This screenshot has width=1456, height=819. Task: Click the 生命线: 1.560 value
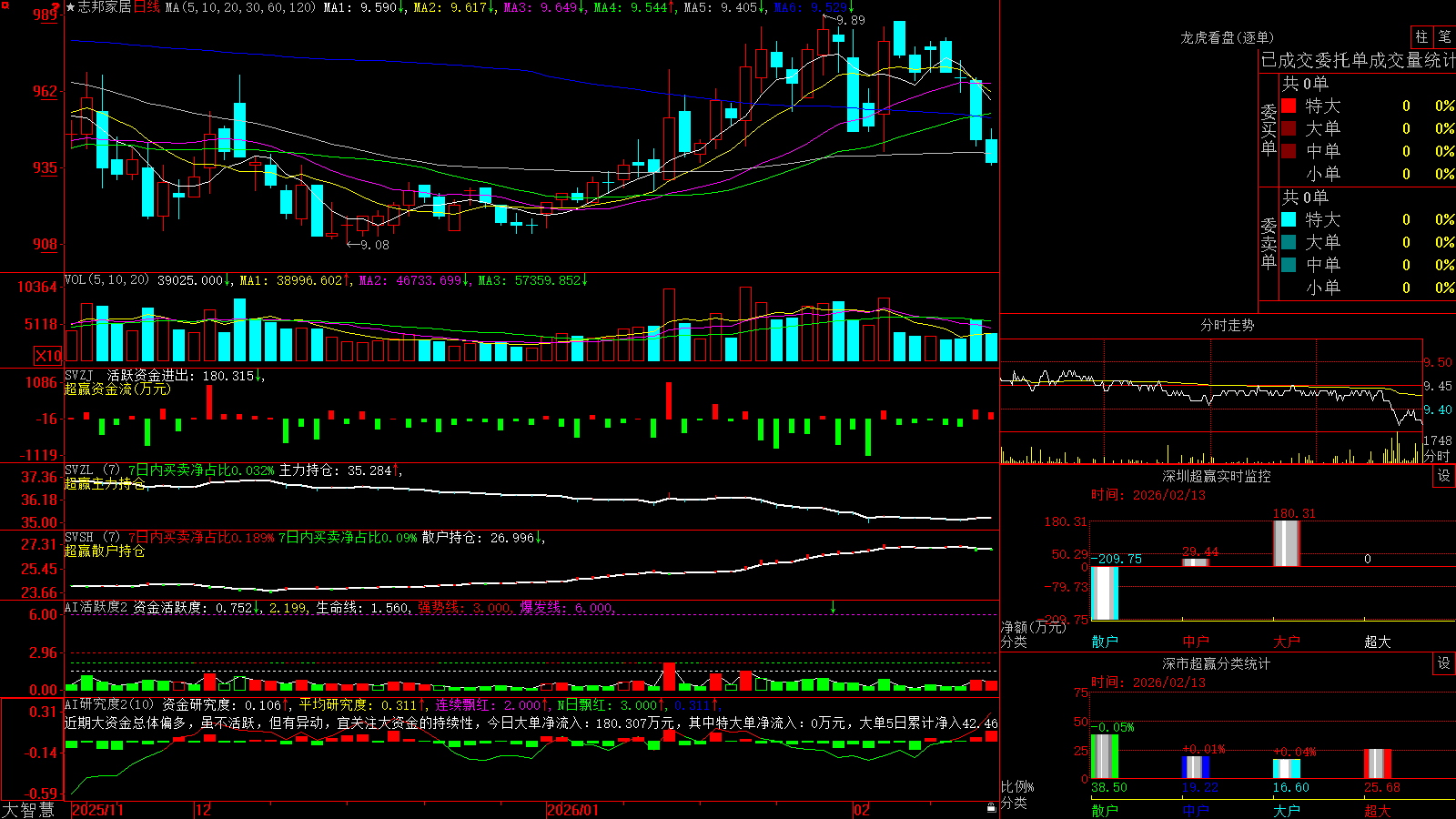coord(363,608)
